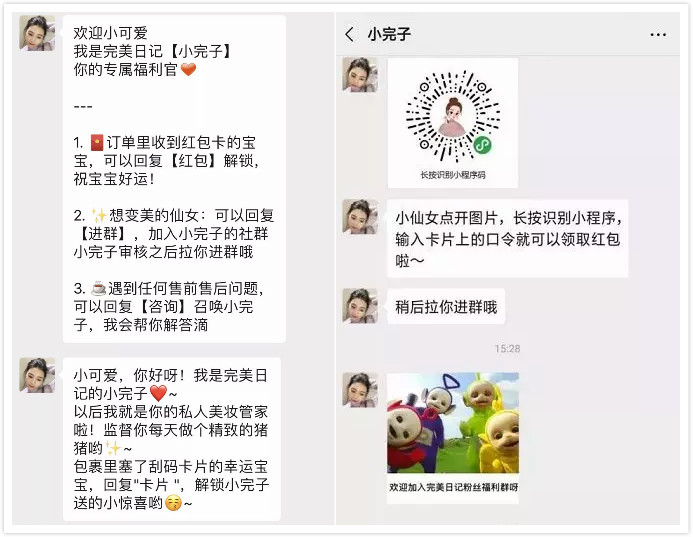The width and height of the screenshot is (693, 537).
Task: Tap the back arrow beside 小完子
Action: click(x=349, y=34)
